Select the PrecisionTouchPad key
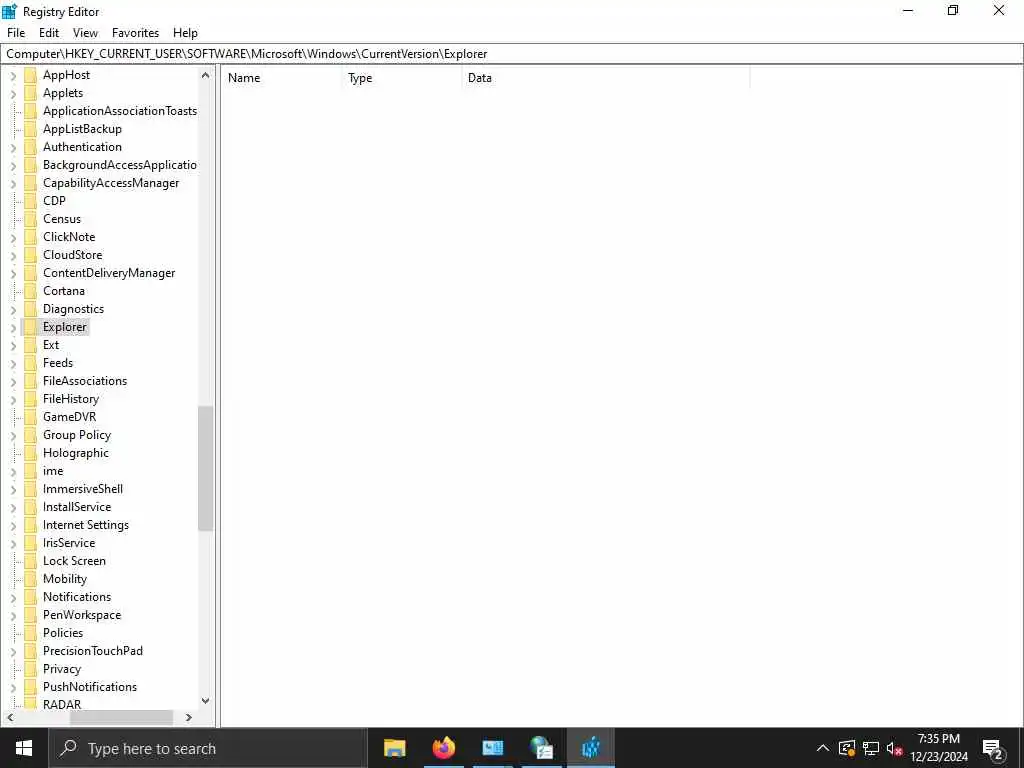1024x768 pixels. (x=93, y=650)
